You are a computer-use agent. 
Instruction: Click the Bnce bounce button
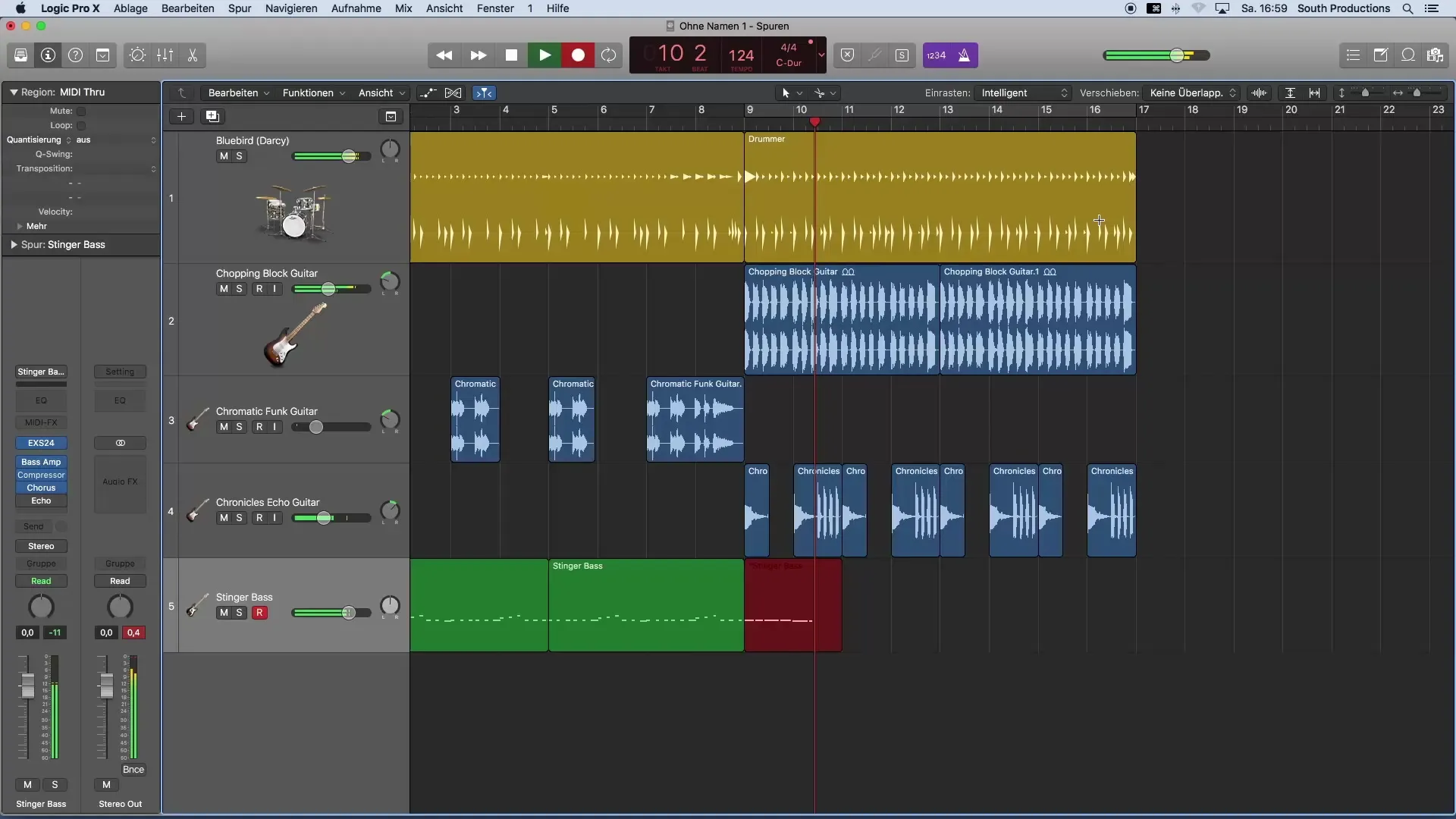pyautogui.click(x=133, y=769)
